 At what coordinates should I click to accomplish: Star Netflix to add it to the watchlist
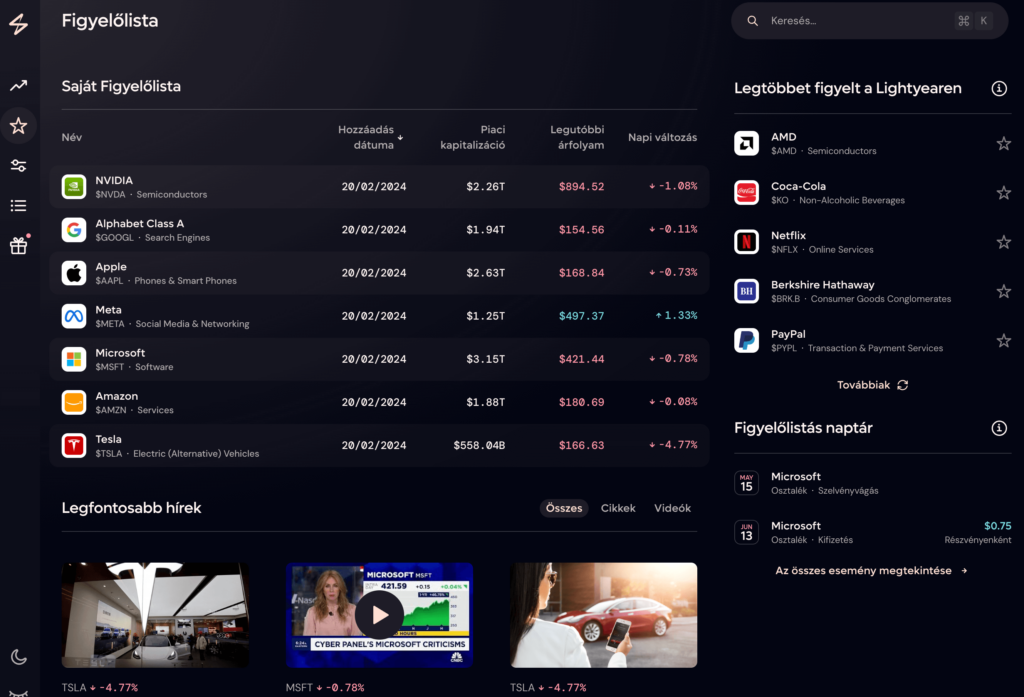click(x=1003, y=242)
